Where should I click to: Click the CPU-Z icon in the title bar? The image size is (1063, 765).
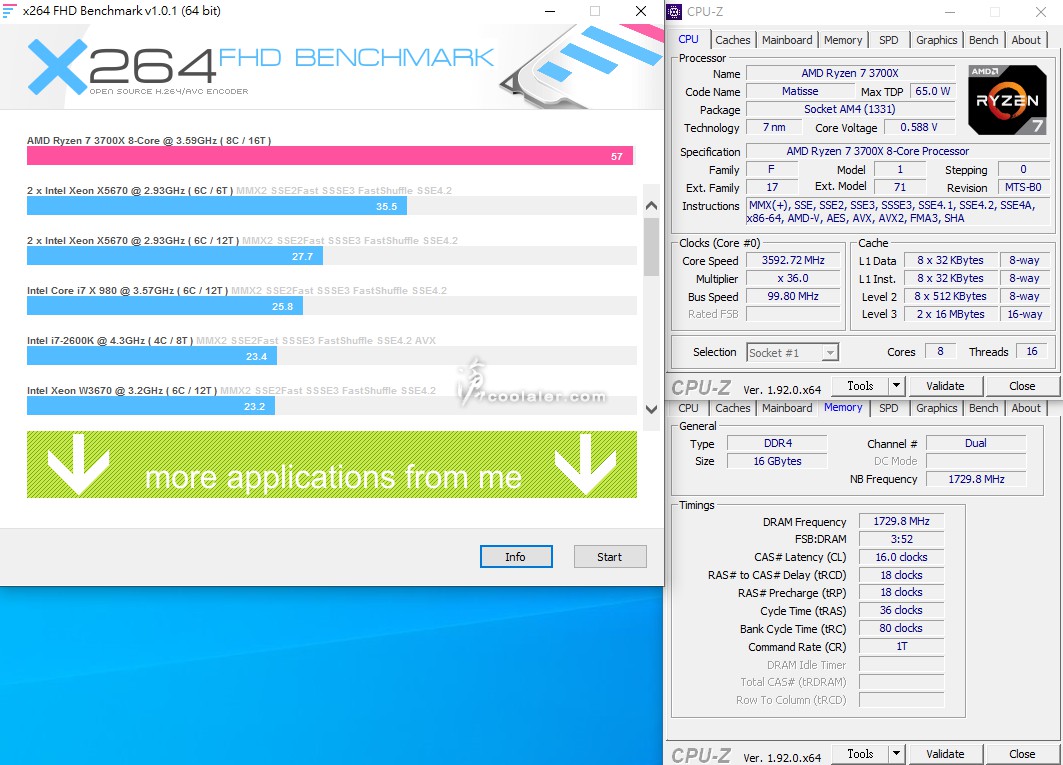coord(674,12)
